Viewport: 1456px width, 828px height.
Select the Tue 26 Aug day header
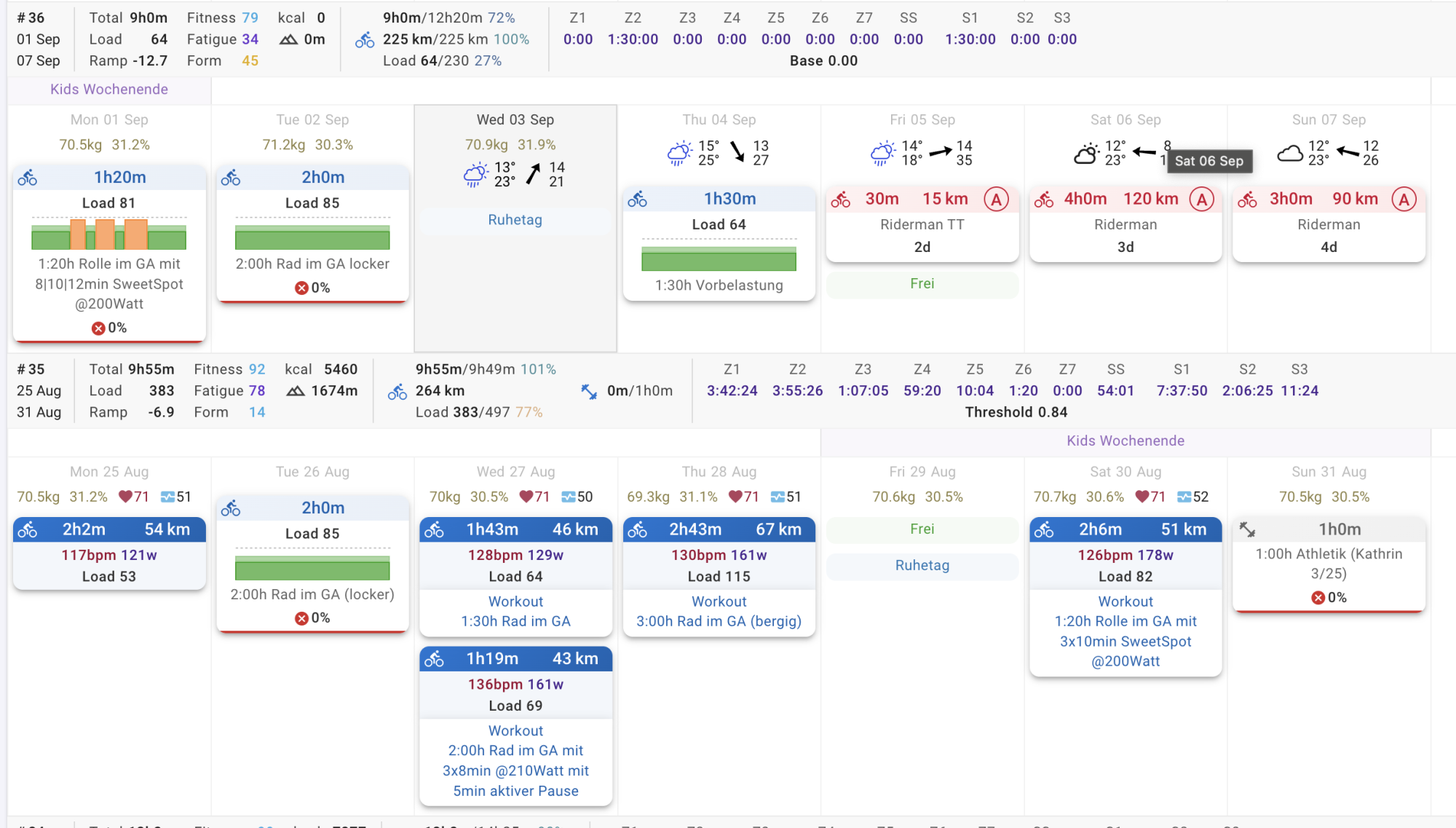pyautogui.click(x=312, y=471)
